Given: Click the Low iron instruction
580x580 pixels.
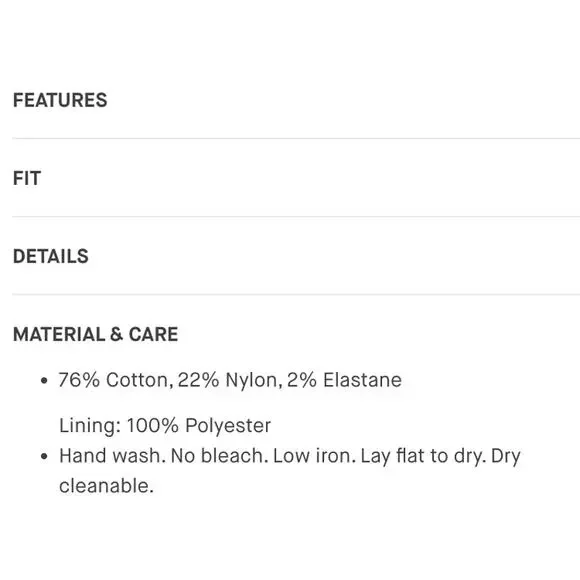Looking at the screenshot, I should pyautogui.click(x=314, y=456).
